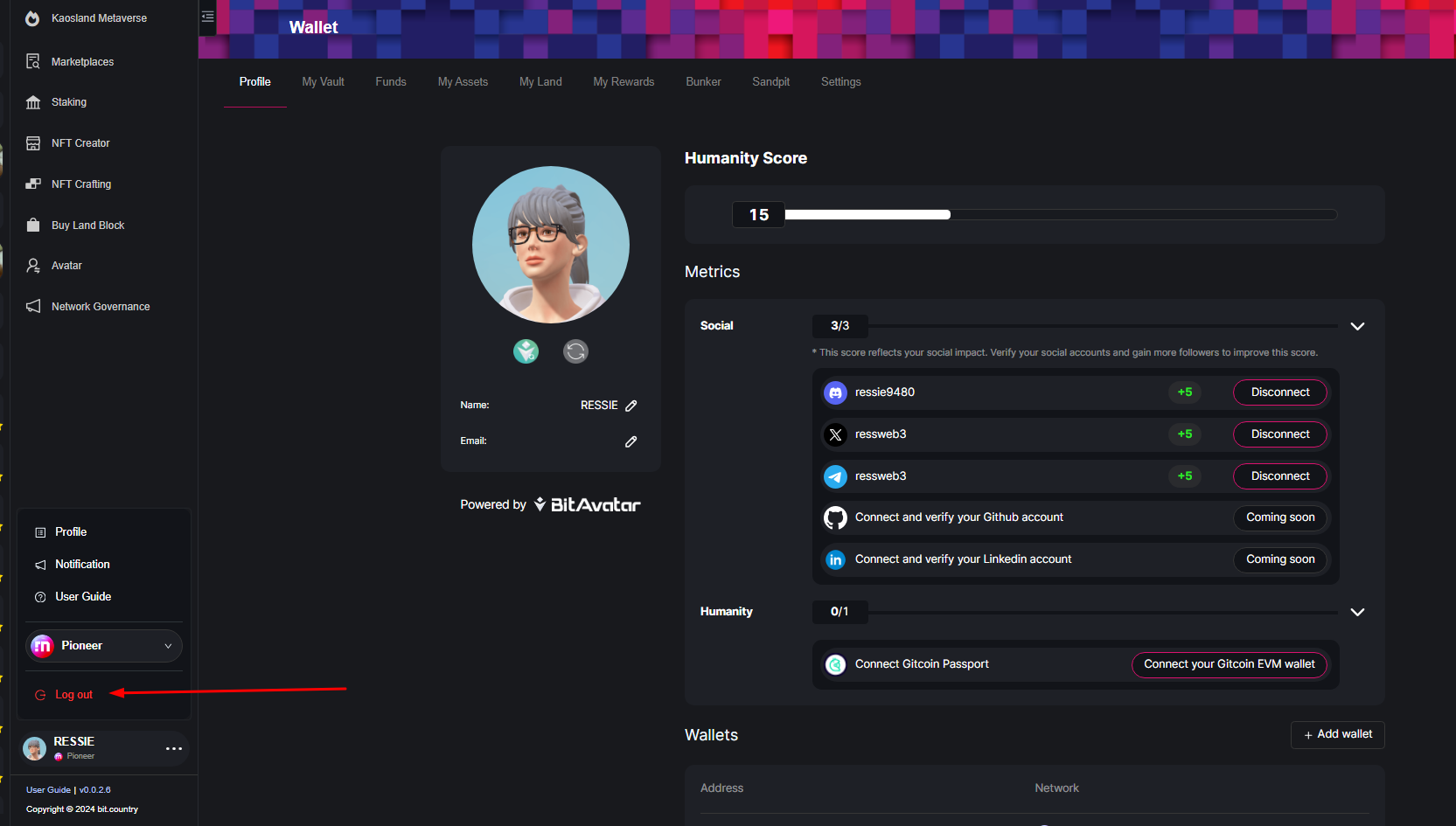Switch to the My Vault tab
This screenshot has height=826, width=1456.
[323, 82]
